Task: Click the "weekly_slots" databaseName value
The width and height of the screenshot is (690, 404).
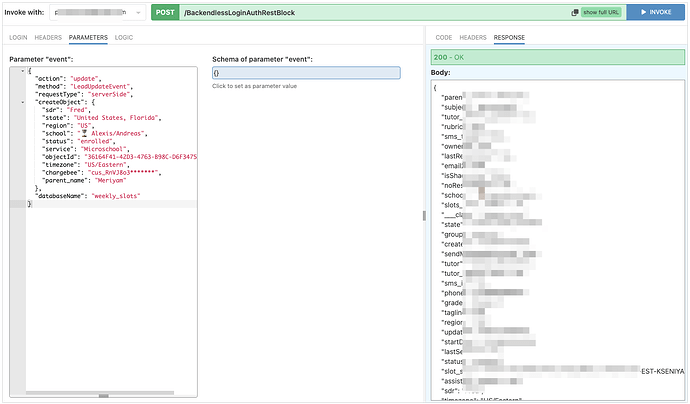Action: [x=116, y=196]
